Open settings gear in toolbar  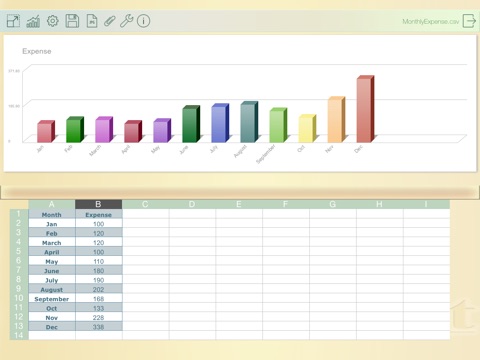tap(52, 21)
